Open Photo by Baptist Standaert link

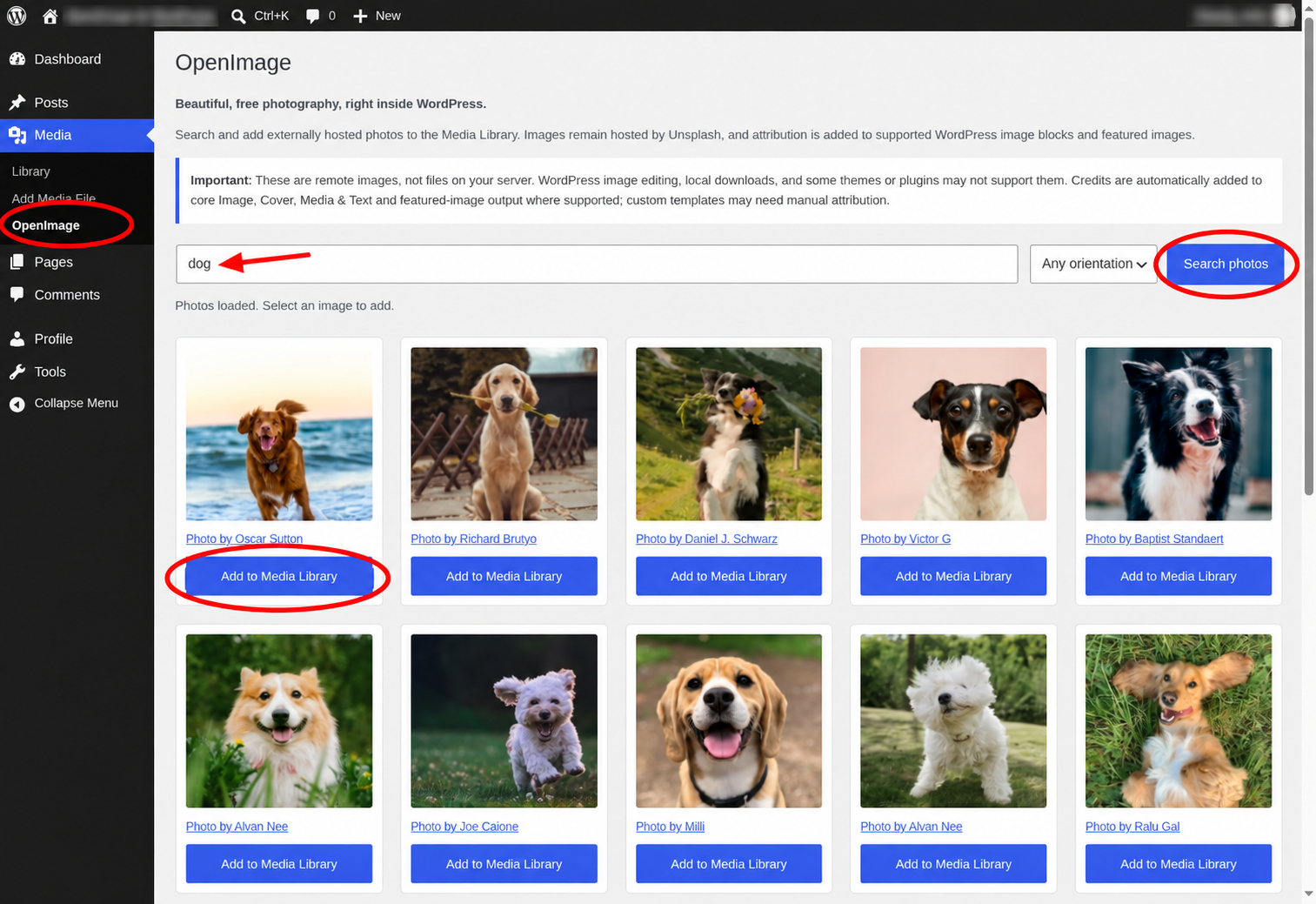(1154, 539)
